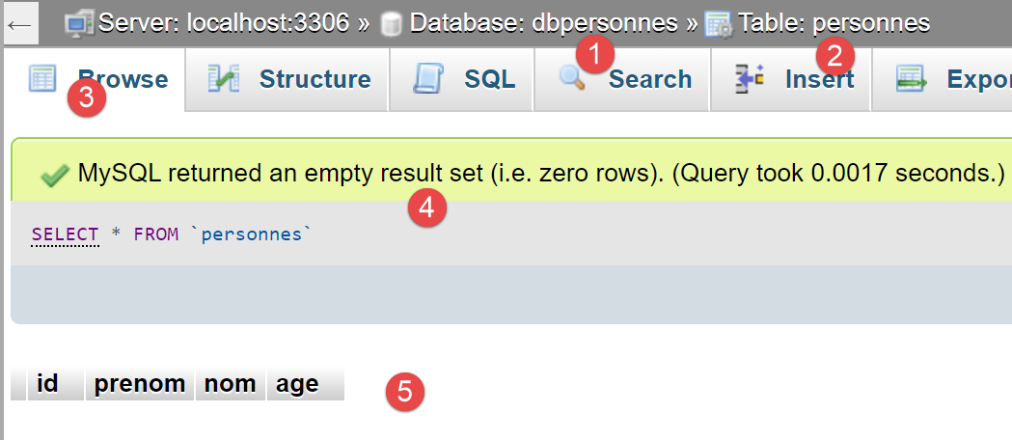1012x440 pixels.
Task: Click the Structure tab's icon
Action: pos(223,79)
